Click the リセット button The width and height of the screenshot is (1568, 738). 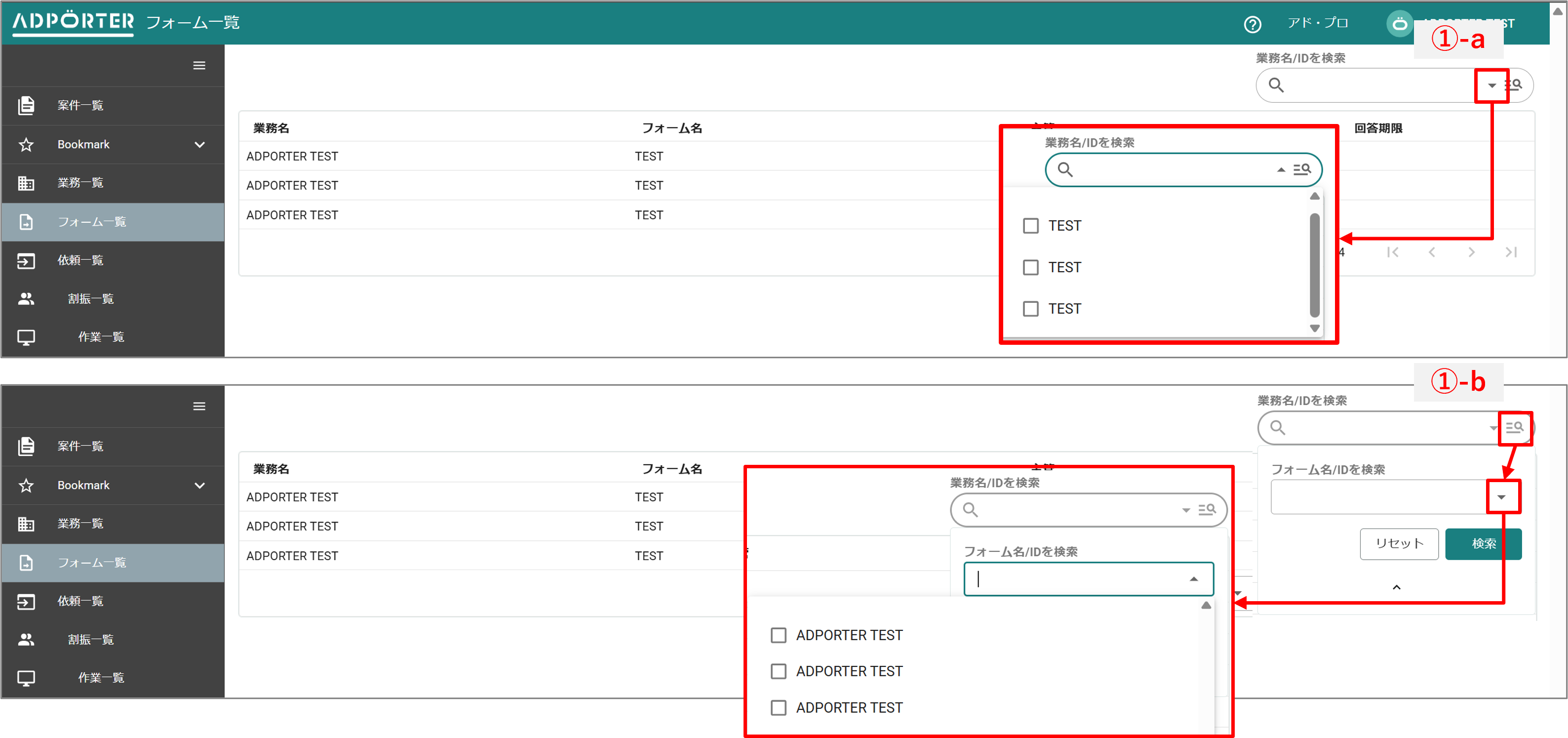pos(1399,543)
